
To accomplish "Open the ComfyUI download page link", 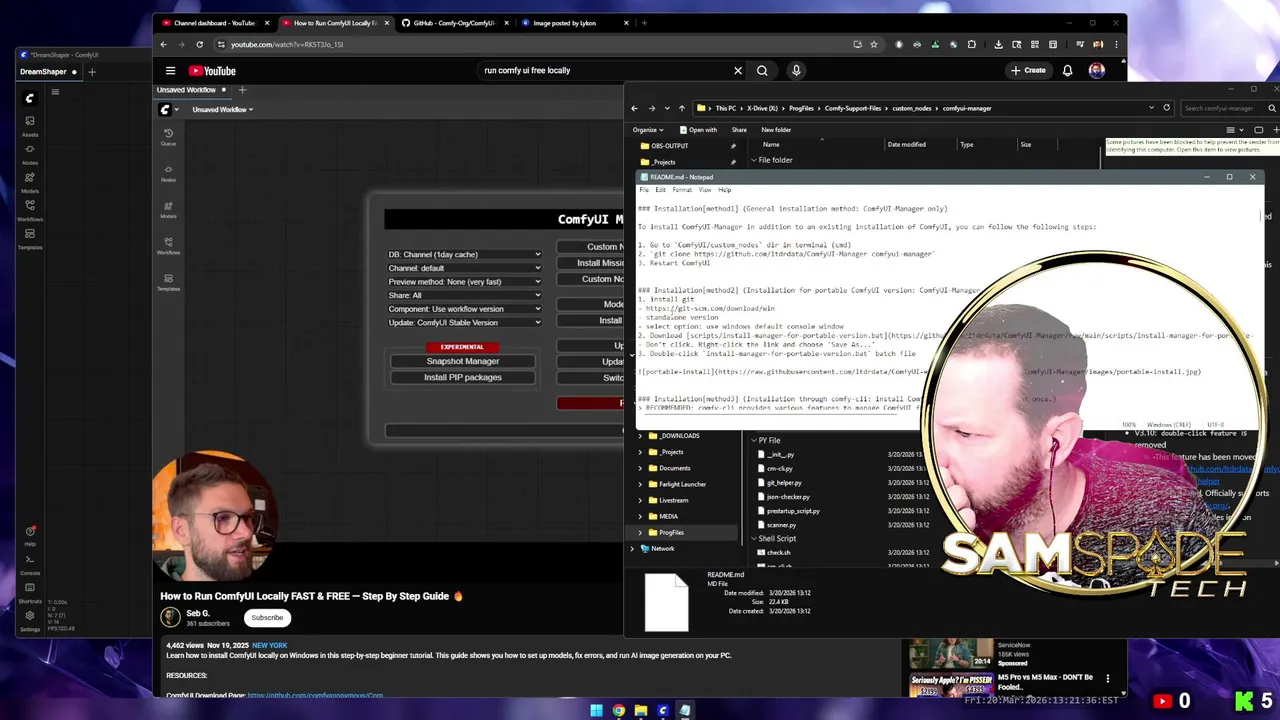I will click(x=315, y=695).
